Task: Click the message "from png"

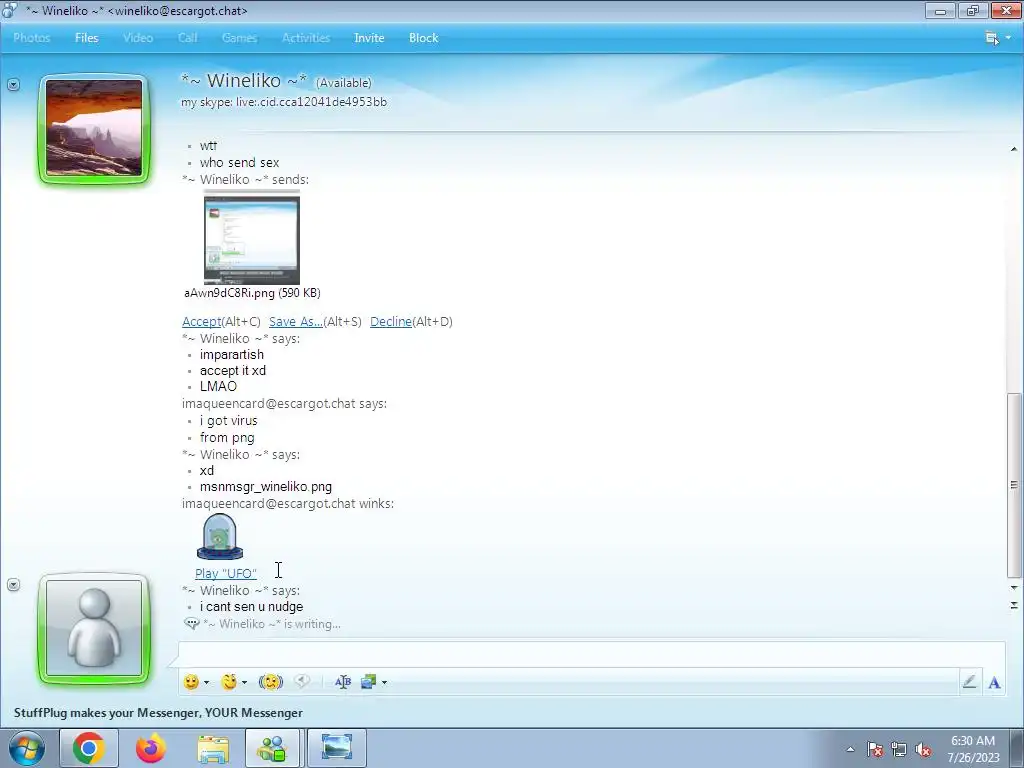Action: tap(227, 438)
